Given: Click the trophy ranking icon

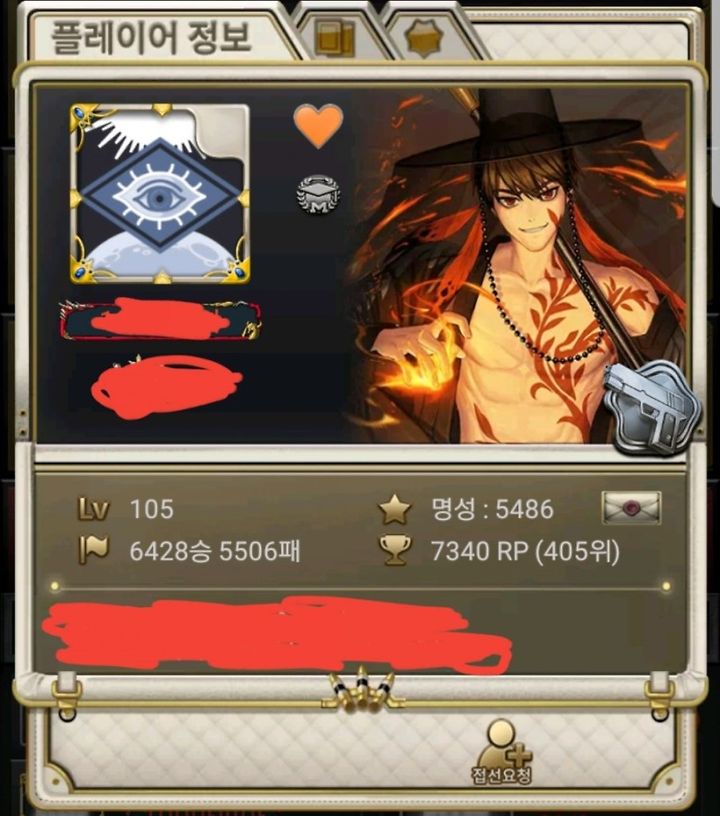Looking at the screenshot, I should 395,551.
